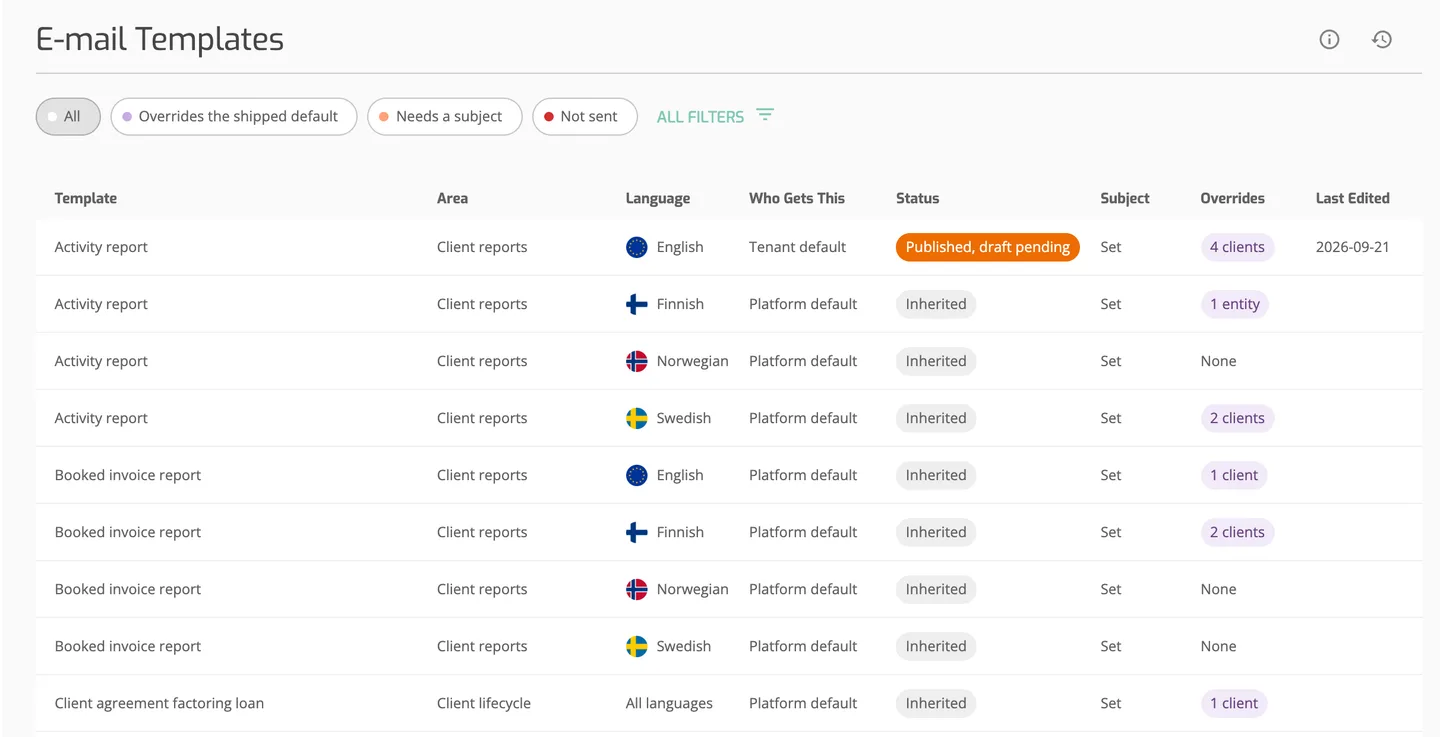1440x737 pixels.
Task: Select the All filter chip
Action: [68, 116]
